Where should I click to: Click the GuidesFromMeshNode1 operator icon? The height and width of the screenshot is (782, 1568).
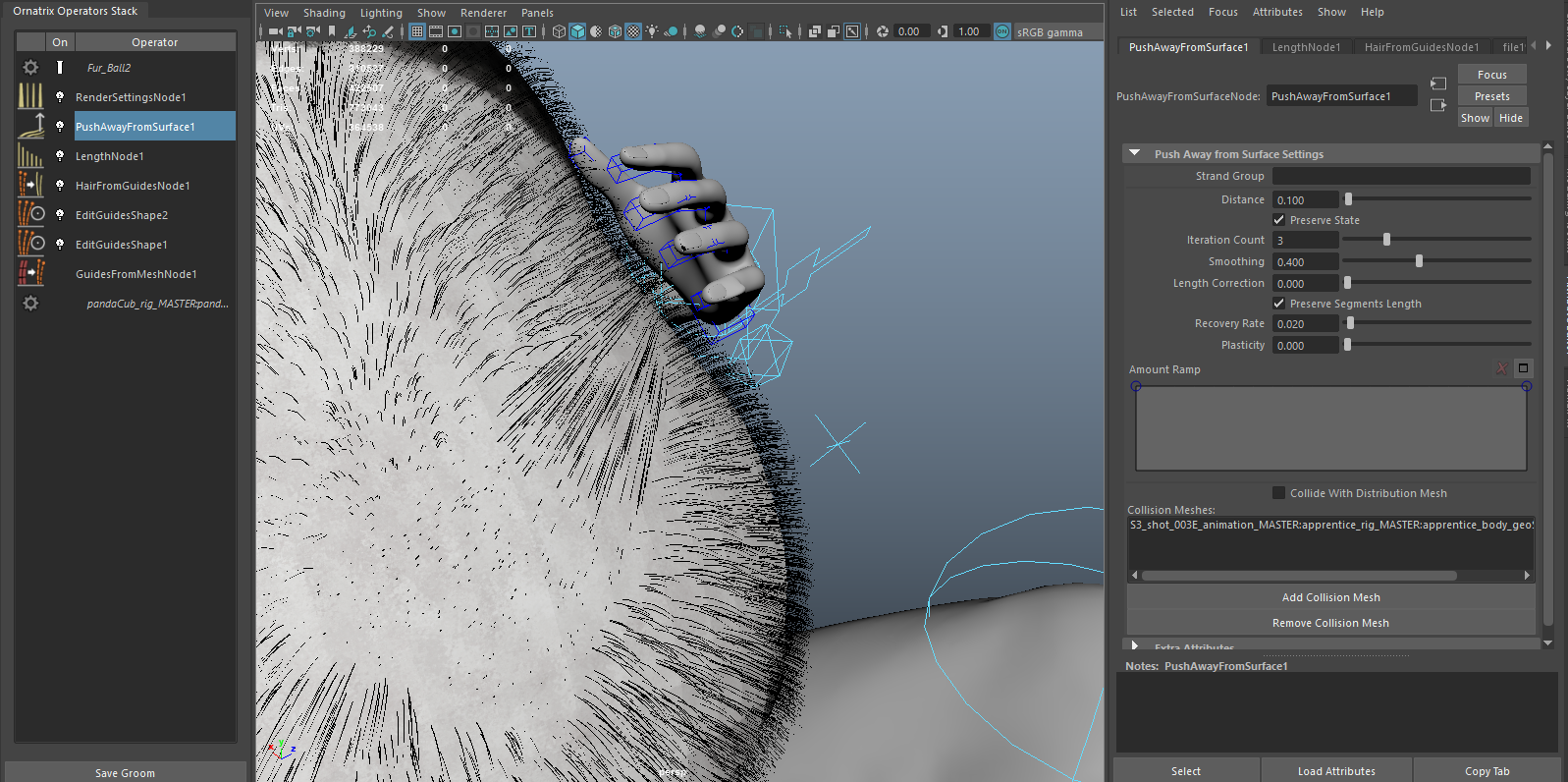pos(30,274)
